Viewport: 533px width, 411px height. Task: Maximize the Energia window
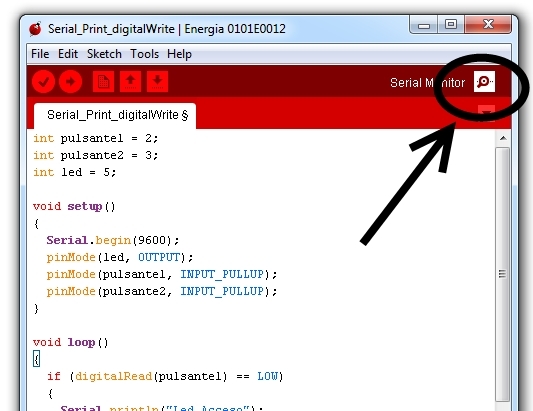[451, 24]
